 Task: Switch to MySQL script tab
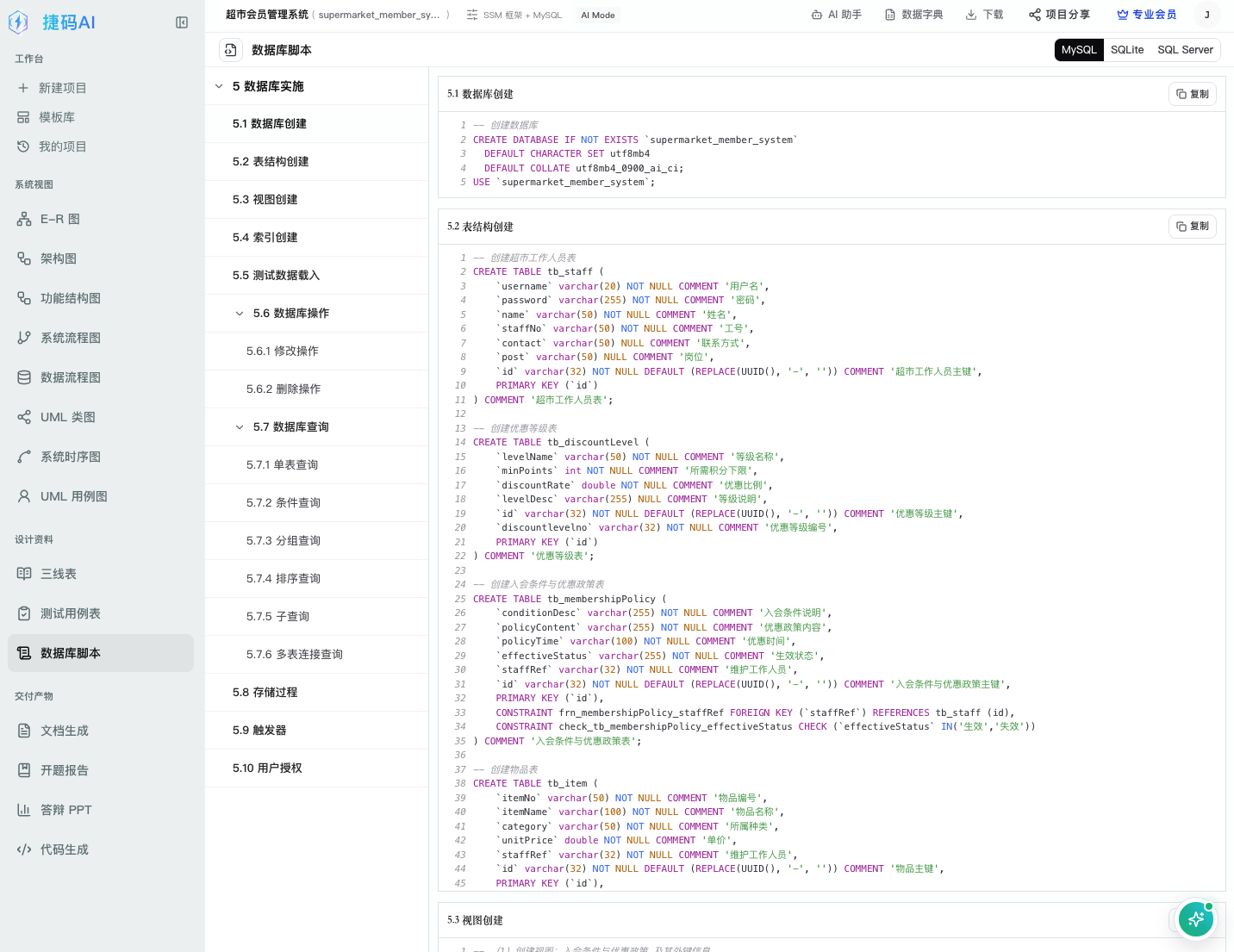pyautogui.click(x=1079, y=50)
